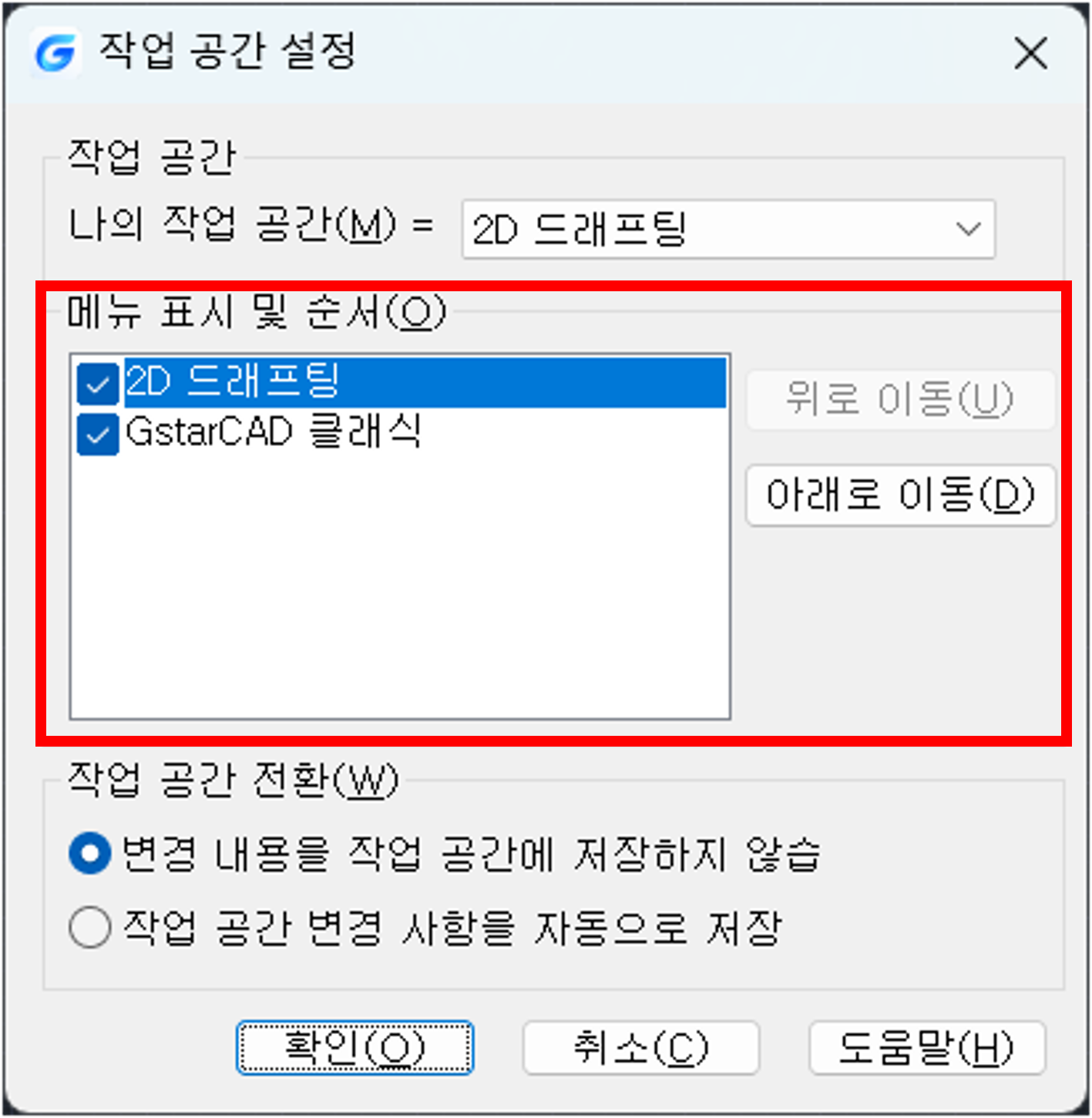Click the 아래로 이동(D) button
The width and height of the screenshot is (1092, 1118).
click(x=900, y=495)
